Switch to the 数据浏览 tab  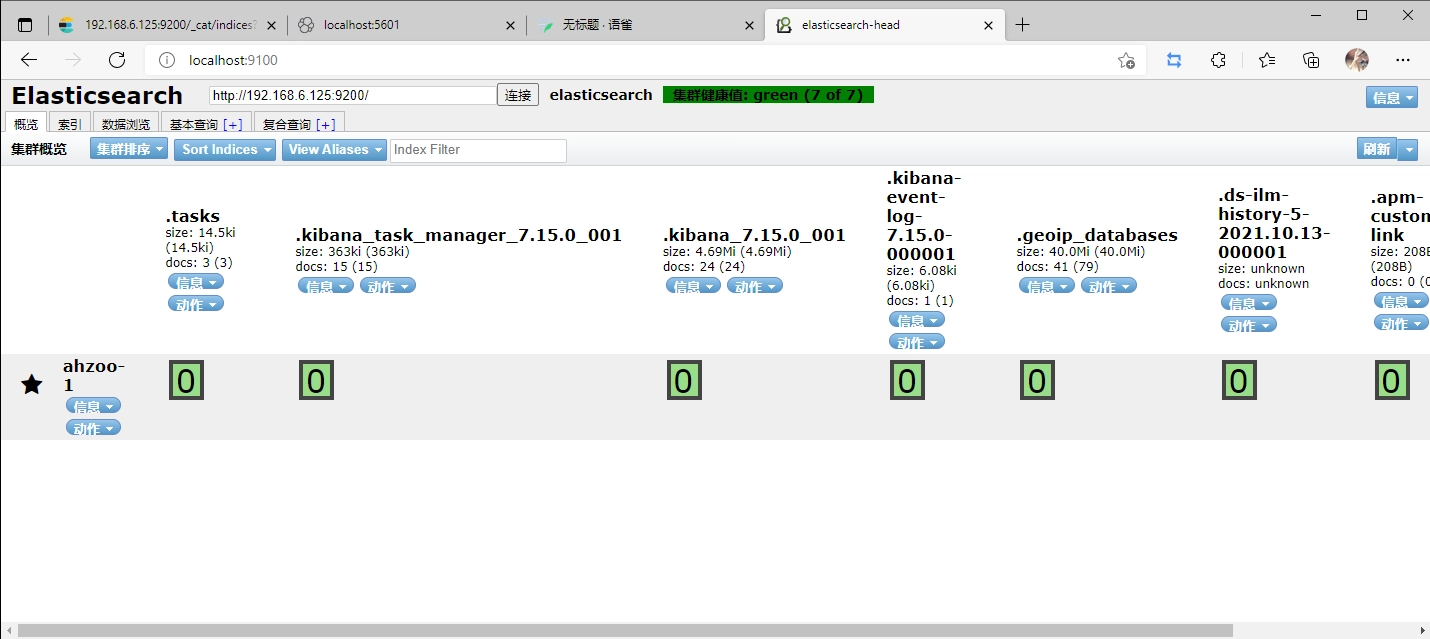[x=126, y=124]
